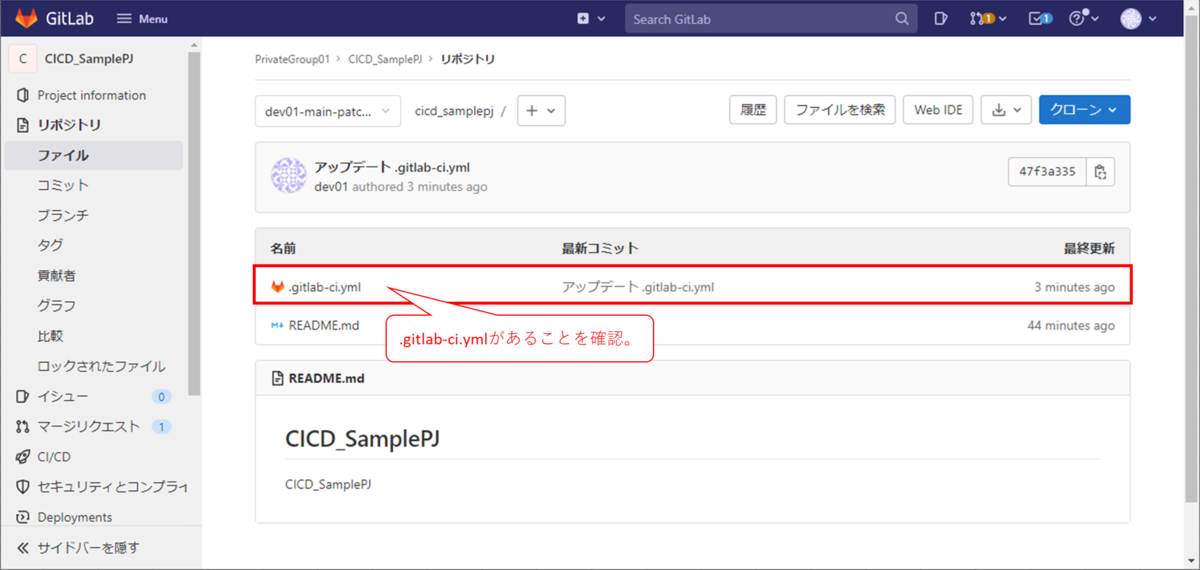Click cicd_samplepj path link
1200x570 pixels.
click(x=454, y=111)
